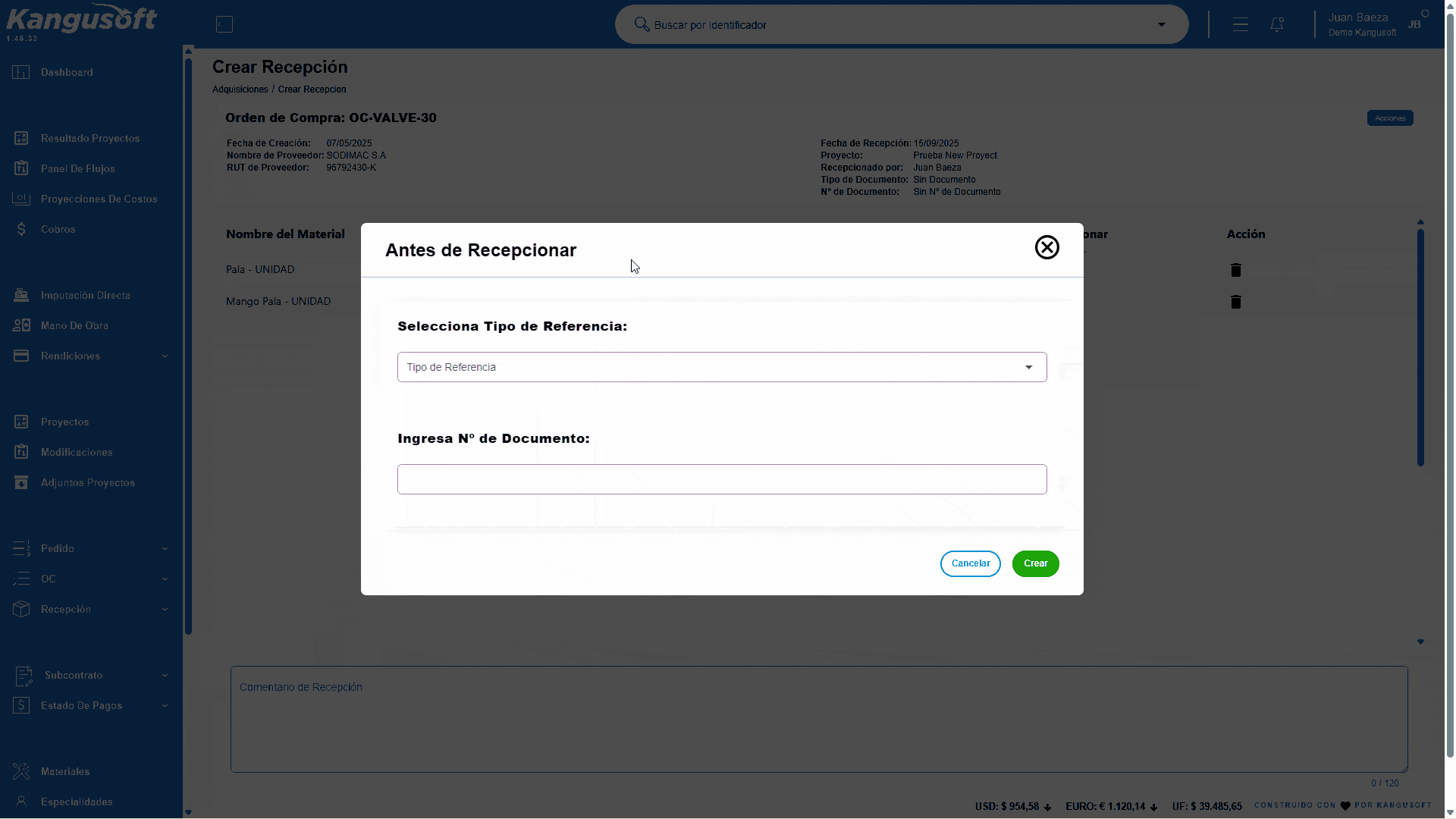Click the sidebar scroll down arrow
1456x819 pixels.
point(188,812)
